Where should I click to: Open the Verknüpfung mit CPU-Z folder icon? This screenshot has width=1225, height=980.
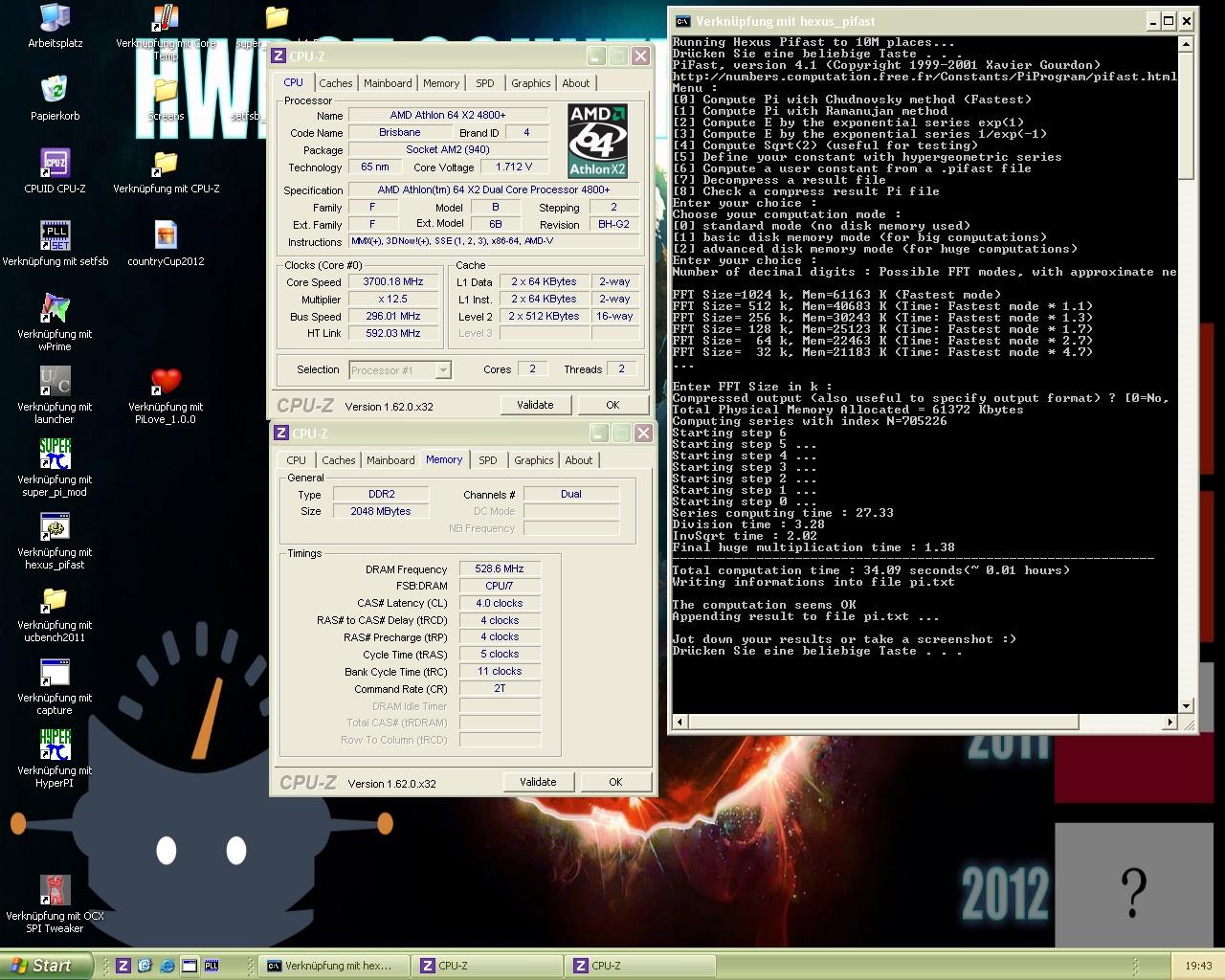pyautogui.click(x=166, y=164)
